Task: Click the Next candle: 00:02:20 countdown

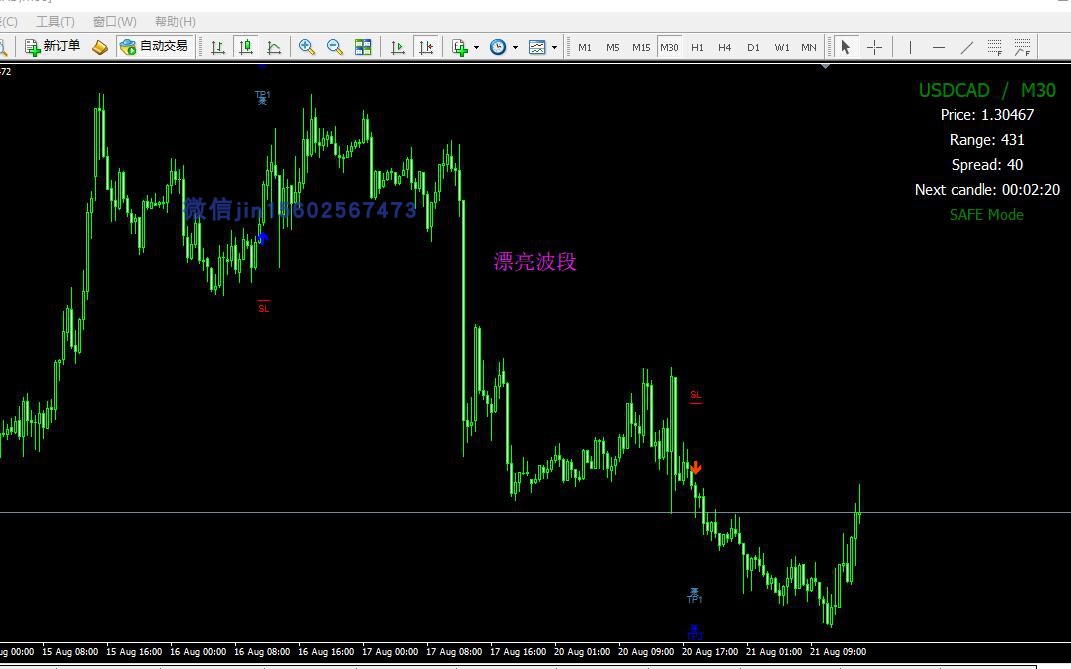Action: coord(987,190)
